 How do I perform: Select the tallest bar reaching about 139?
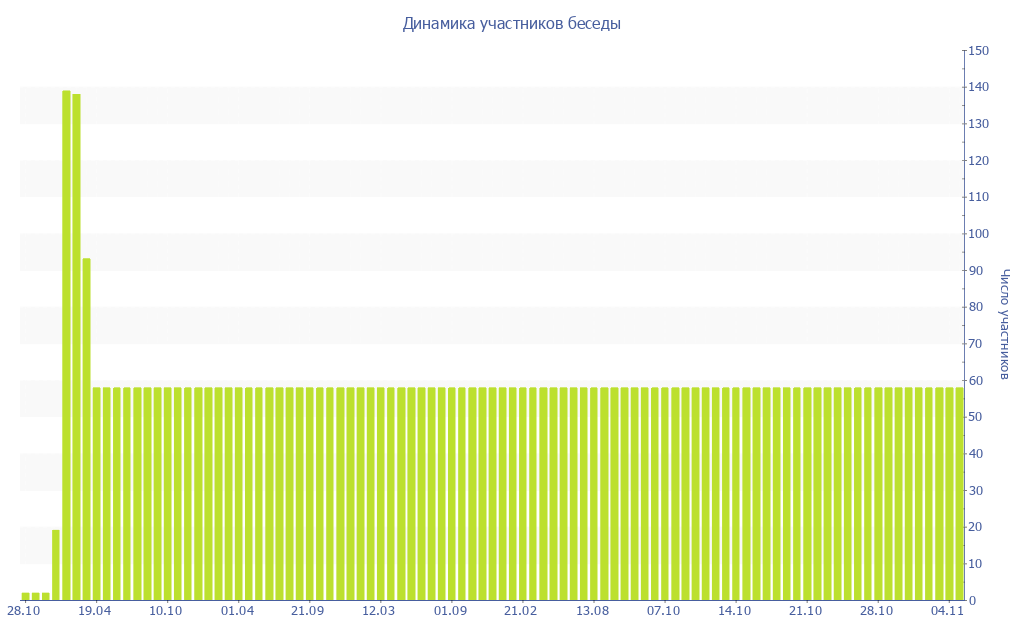pyautogui.click(x=66, y=345)
